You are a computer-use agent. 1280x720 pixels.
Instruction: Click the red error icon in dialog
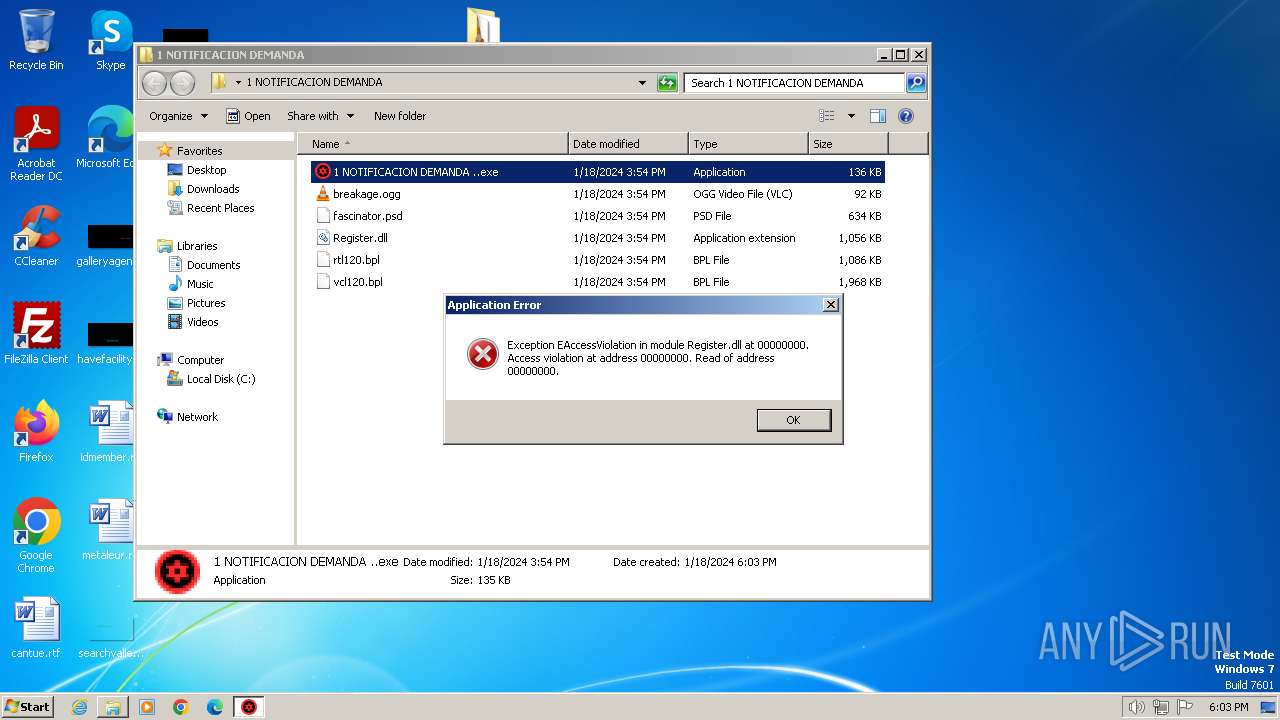pyautogui.click(x=483, y=353)
